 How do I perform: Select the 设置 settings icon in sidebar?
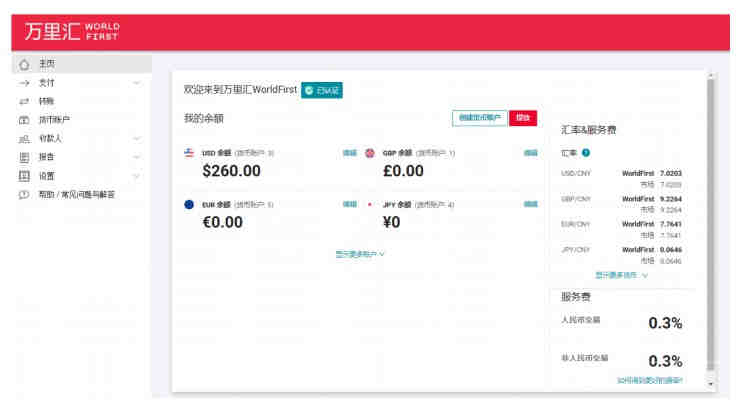[x=24, y=176]
